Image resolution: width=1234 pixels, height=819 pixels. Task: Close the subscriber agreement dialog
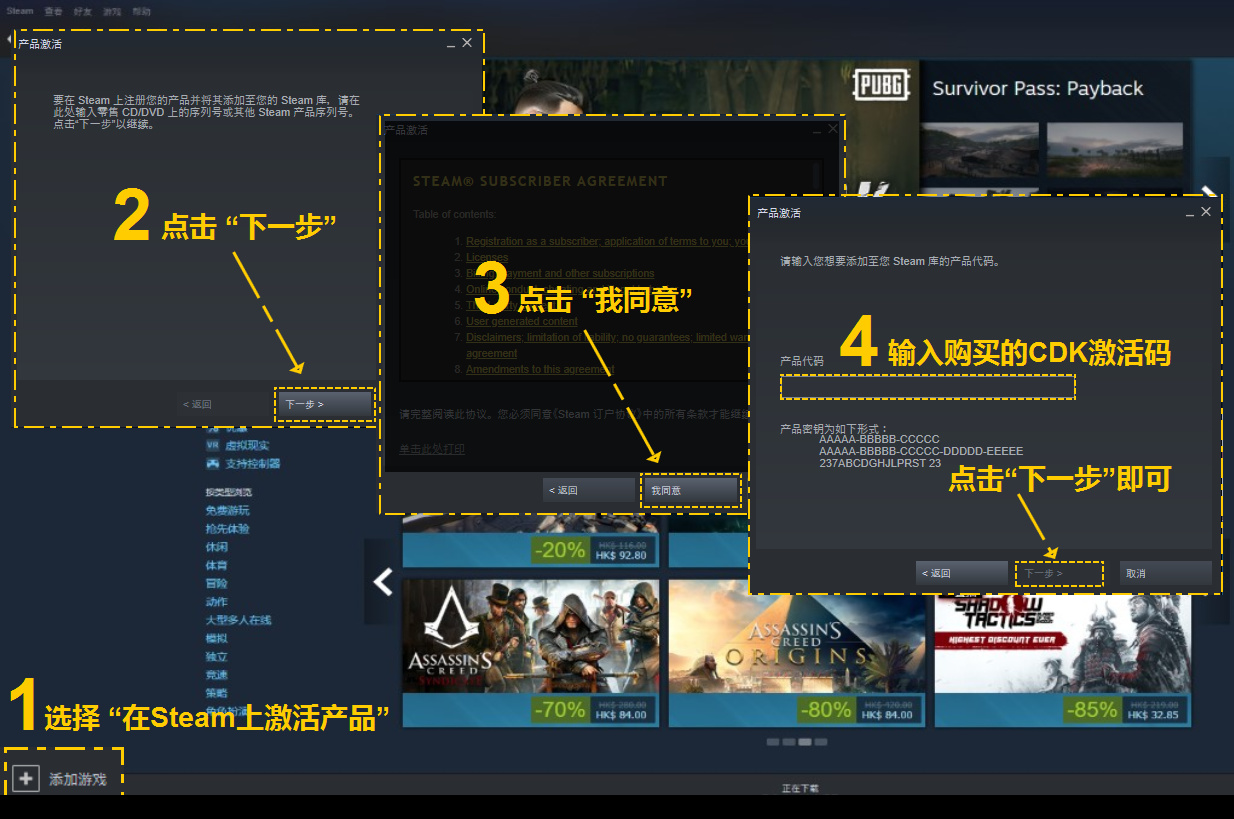pos(833,129)
